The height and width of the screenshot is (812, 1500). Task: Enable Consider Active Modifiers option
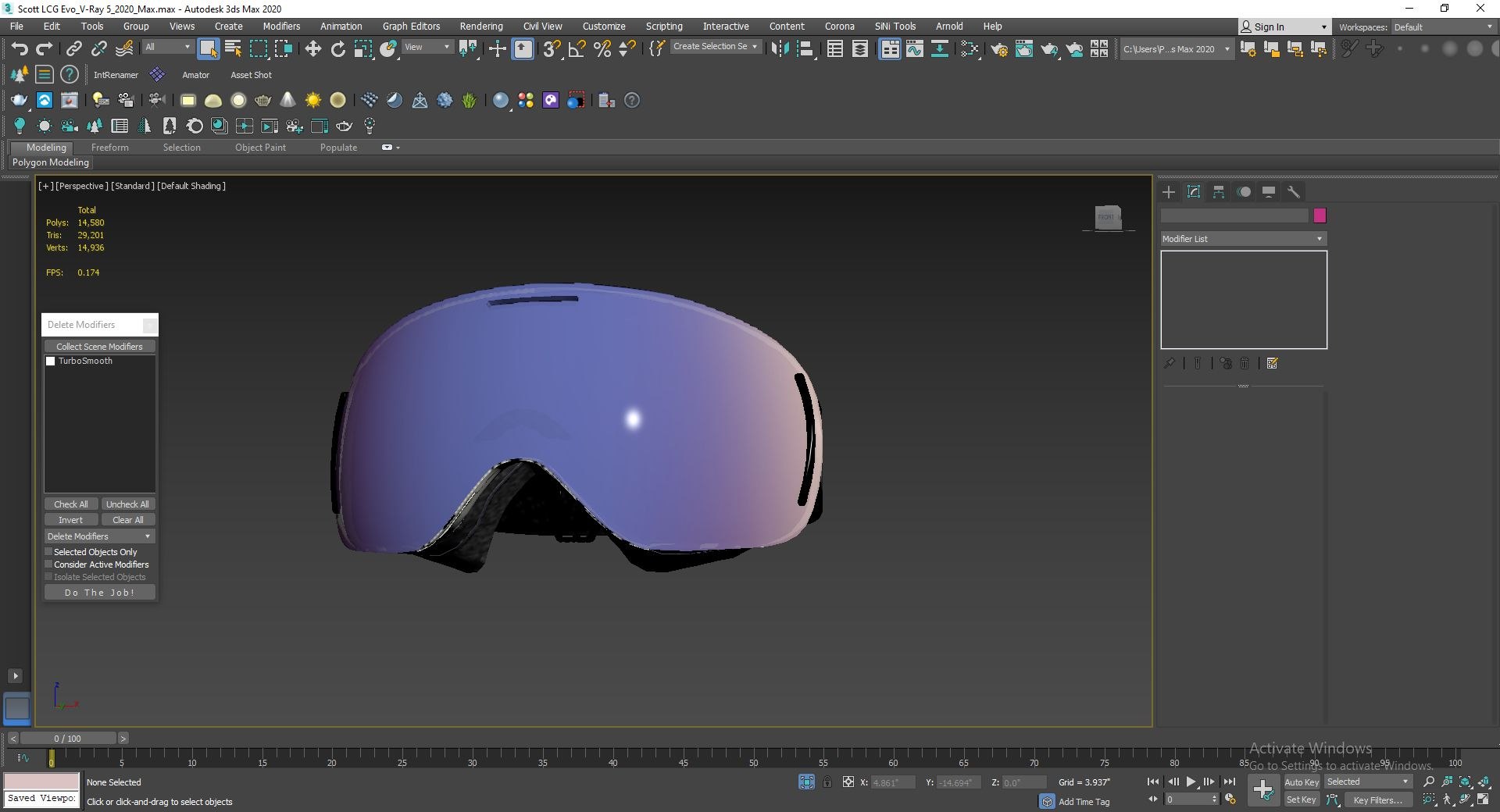[x=48, y=564]
